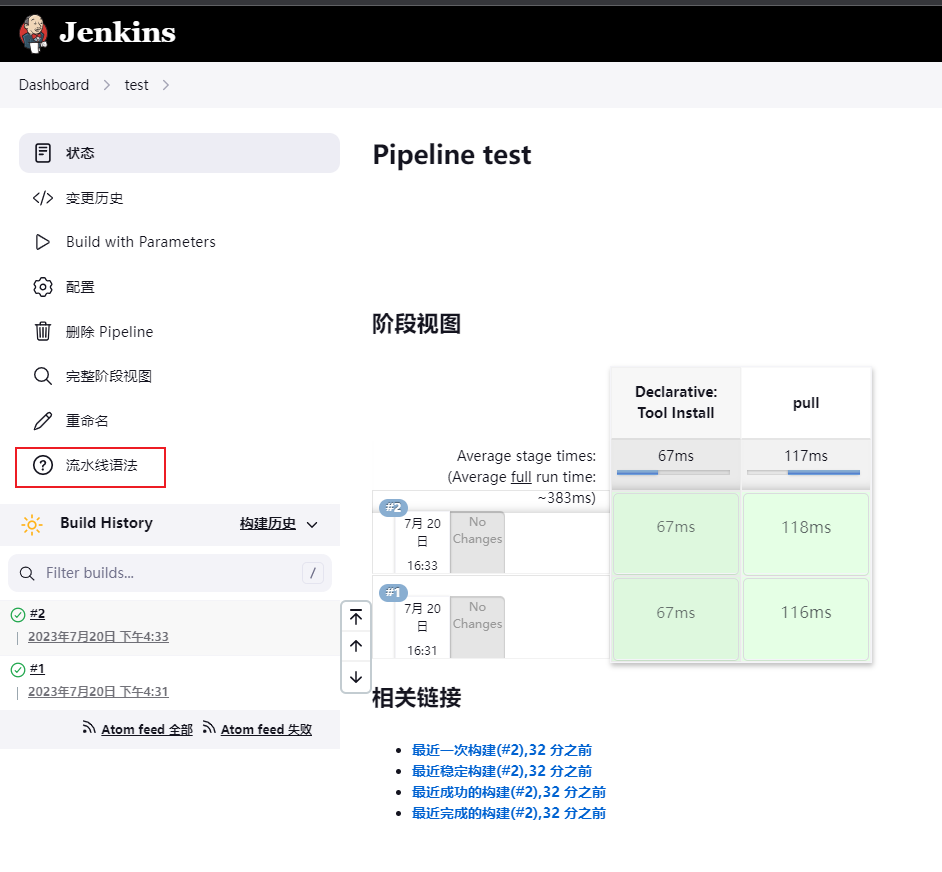This screenshot has width=942, height=872.
Task: Click the 2023年7月20日 下午4:31 timestamp link
Action: tap(98, 692)
